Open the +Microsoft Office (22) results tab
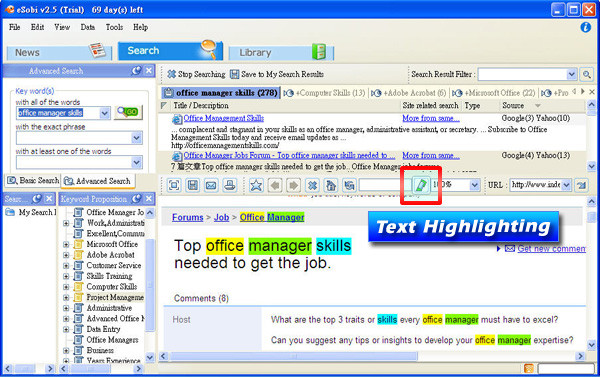Viewport: 600px width, 377px height. [494, 93]
